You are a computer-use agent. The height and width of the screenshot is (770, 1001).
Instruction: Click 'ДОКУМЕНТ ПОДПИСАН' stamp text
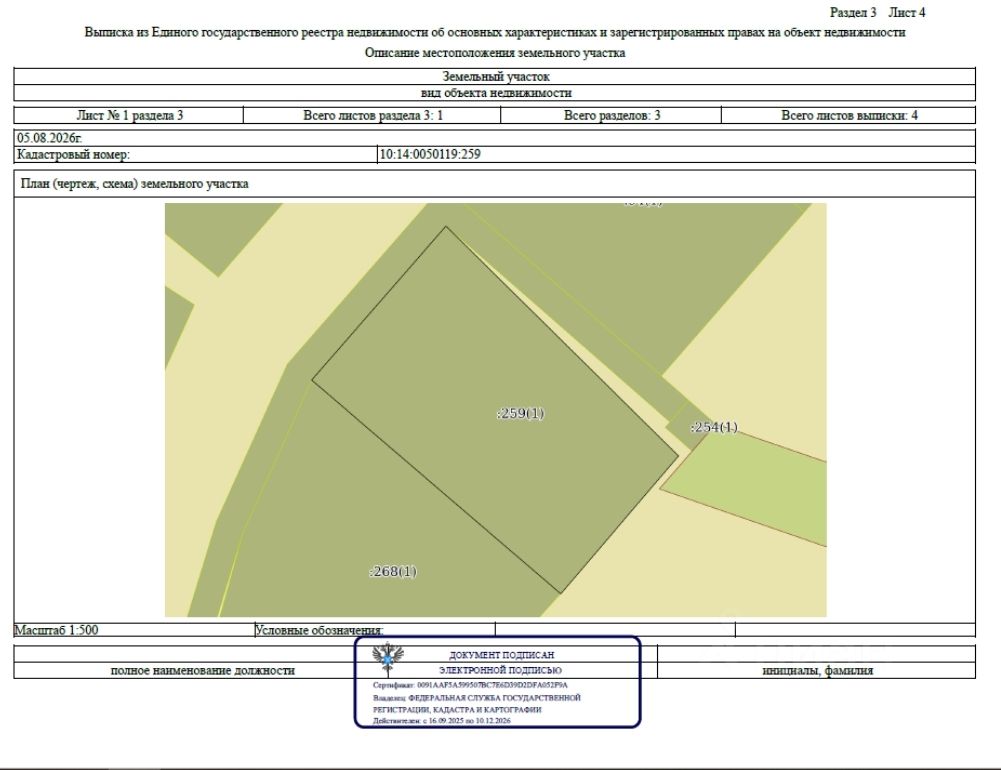pyautogui.click(x=502, y=655)
